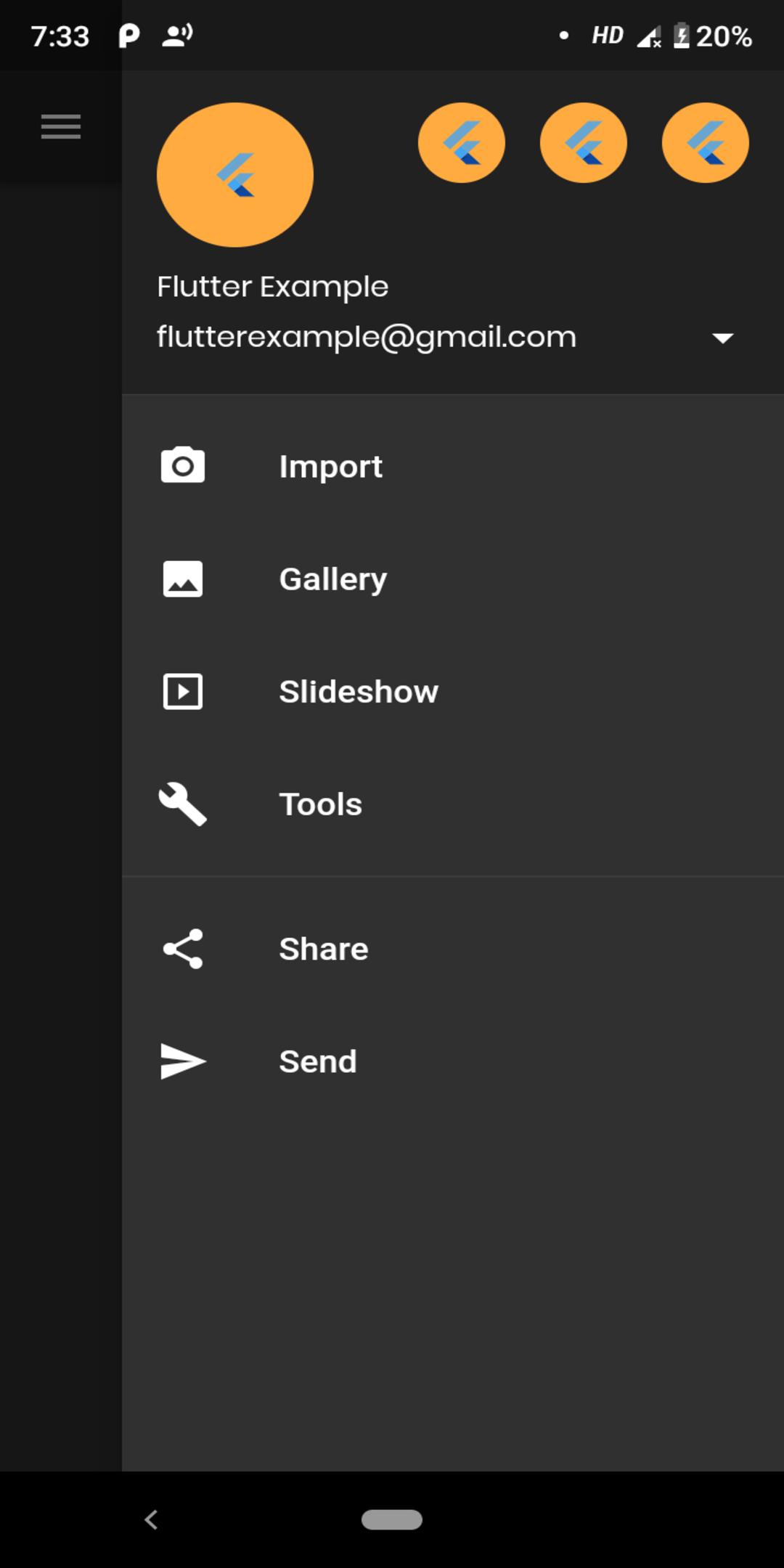Select the Slideshow menu item
784x1568 pixels.
coord(453,691)
